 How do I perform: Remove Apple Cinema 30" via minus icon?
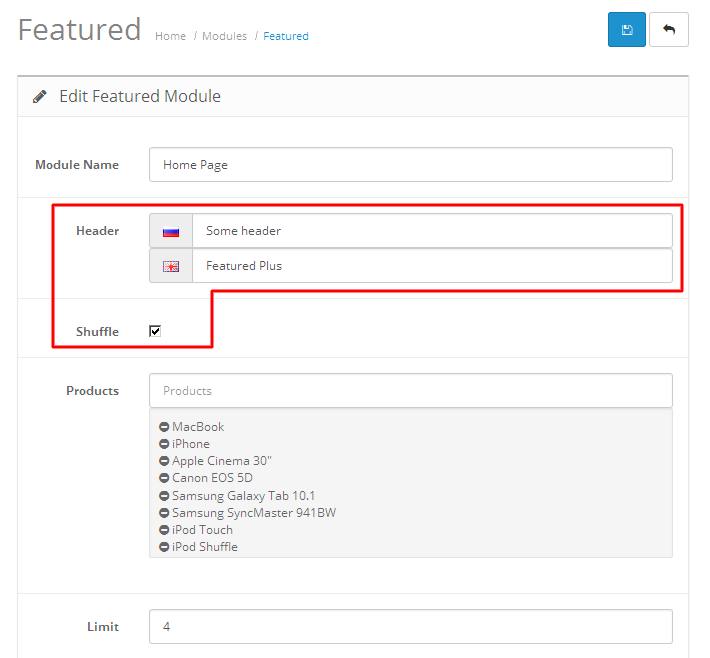pos(164,461)
